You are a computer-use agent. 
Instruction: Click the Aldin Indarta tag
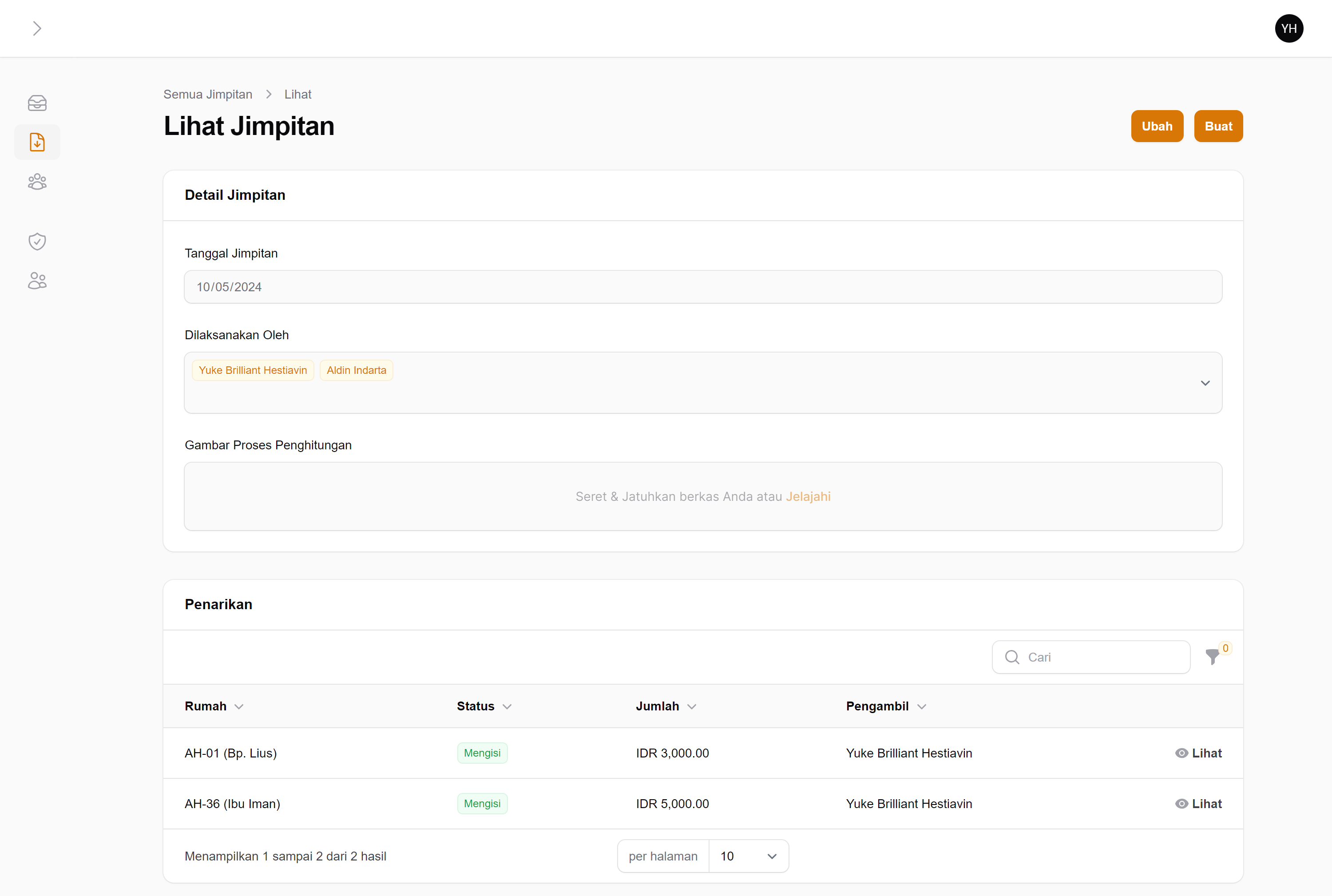[x=356, y=370]
